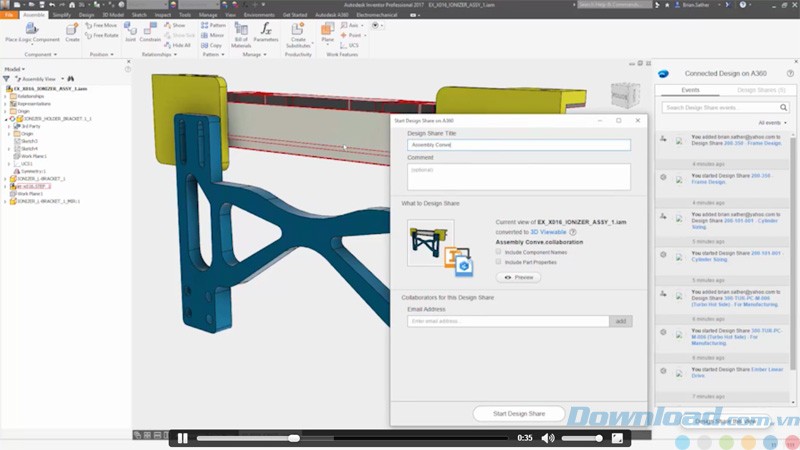Screen dimensions: 800x450
Task: Enable Include Component Names checkbox
Action: click(499, 252)
